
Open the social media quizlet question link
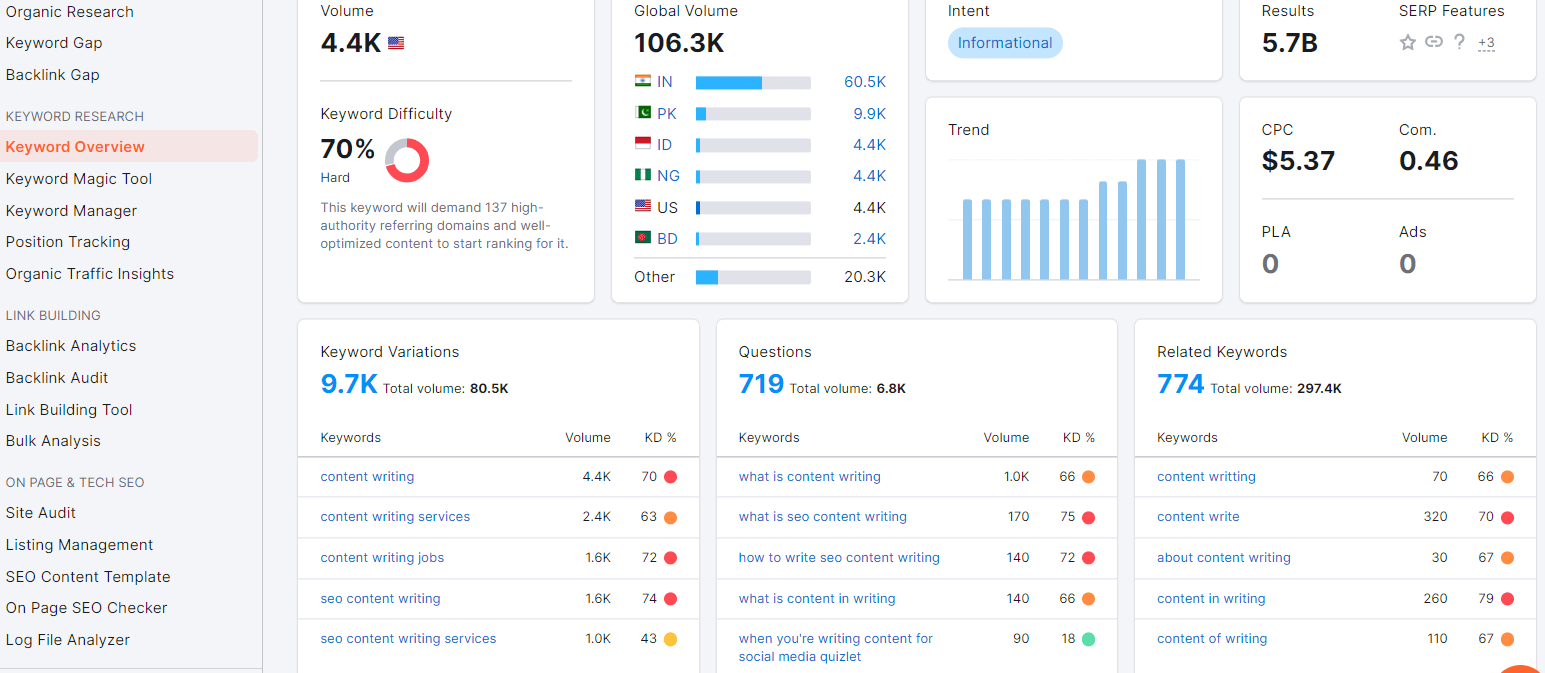point(836,648)
